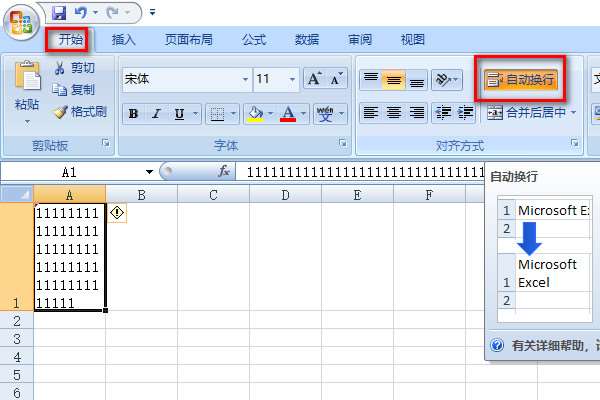The width and height of the screenshot is (600, 400).
Task: Click the 宋体 font name box
Action: click(182, 79)
